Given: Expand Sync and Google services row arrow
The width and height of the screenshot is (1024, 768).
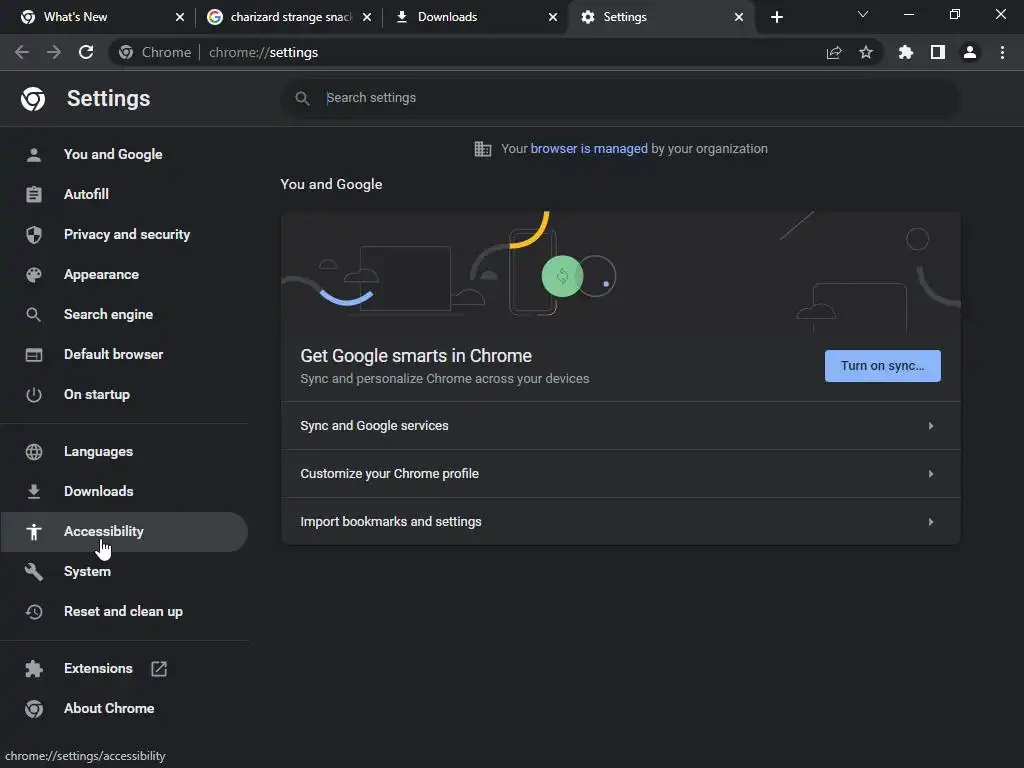Looking at the screenshot, I should click(x=931, y=426).
